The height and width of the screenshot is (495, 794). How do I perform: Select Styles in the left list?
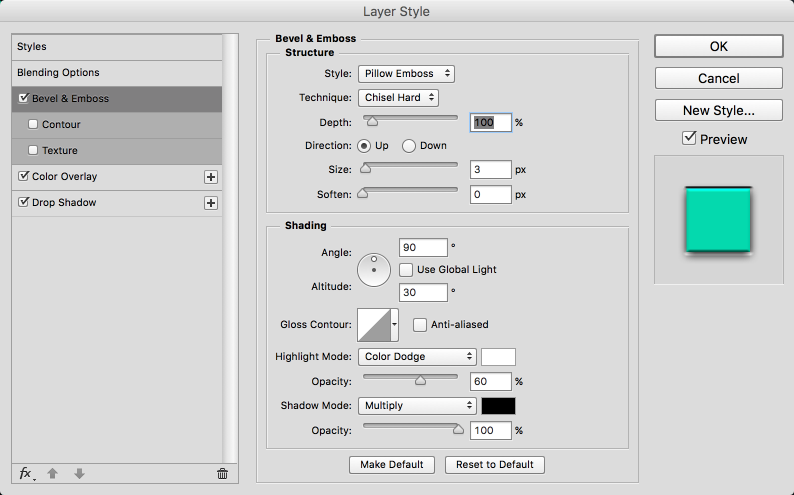point(32,47)
